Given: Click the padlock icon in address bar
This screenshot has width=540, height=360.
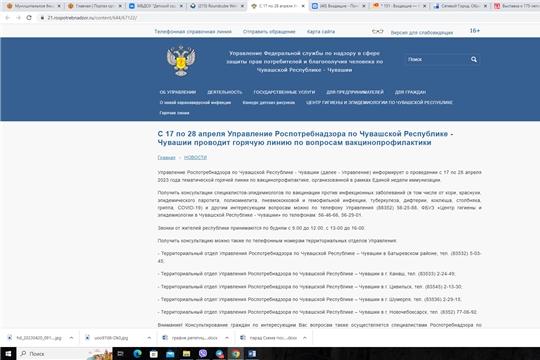Looking at the screenshot, I should pos(42,18).
